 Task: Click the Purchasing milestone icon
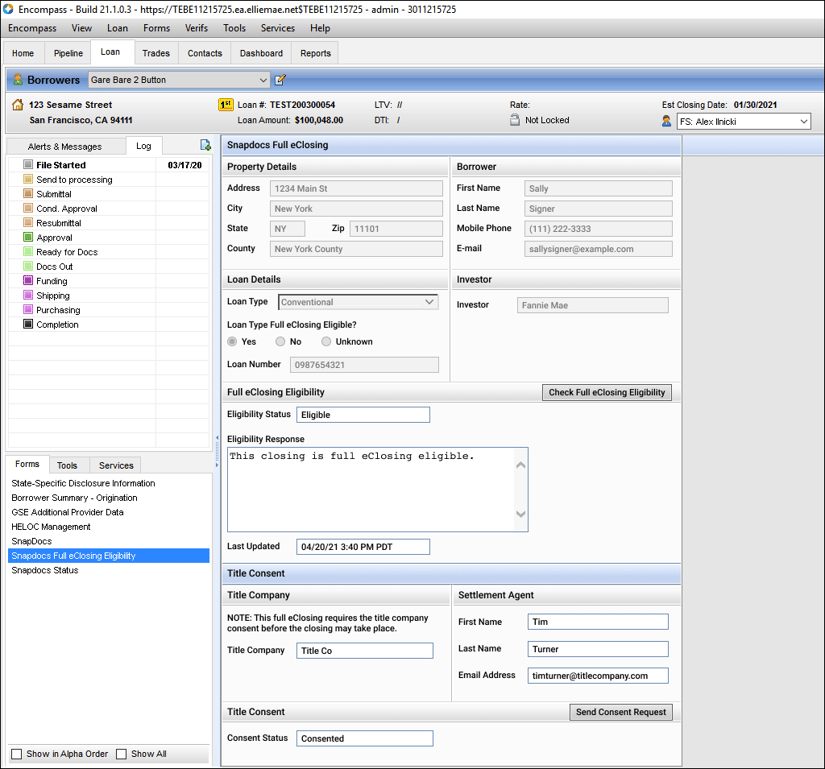[x=28, y=309]
